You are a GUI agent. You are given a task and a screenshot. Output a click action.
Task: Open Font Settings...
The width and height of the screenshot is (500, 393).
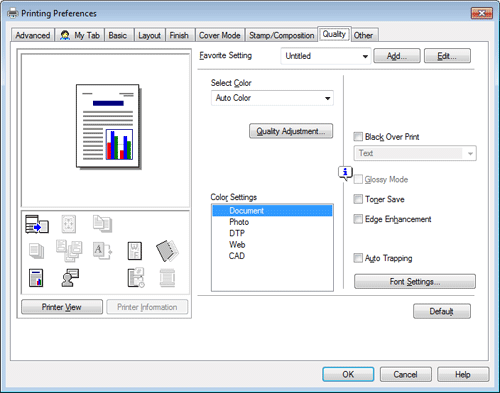point(415,282)
